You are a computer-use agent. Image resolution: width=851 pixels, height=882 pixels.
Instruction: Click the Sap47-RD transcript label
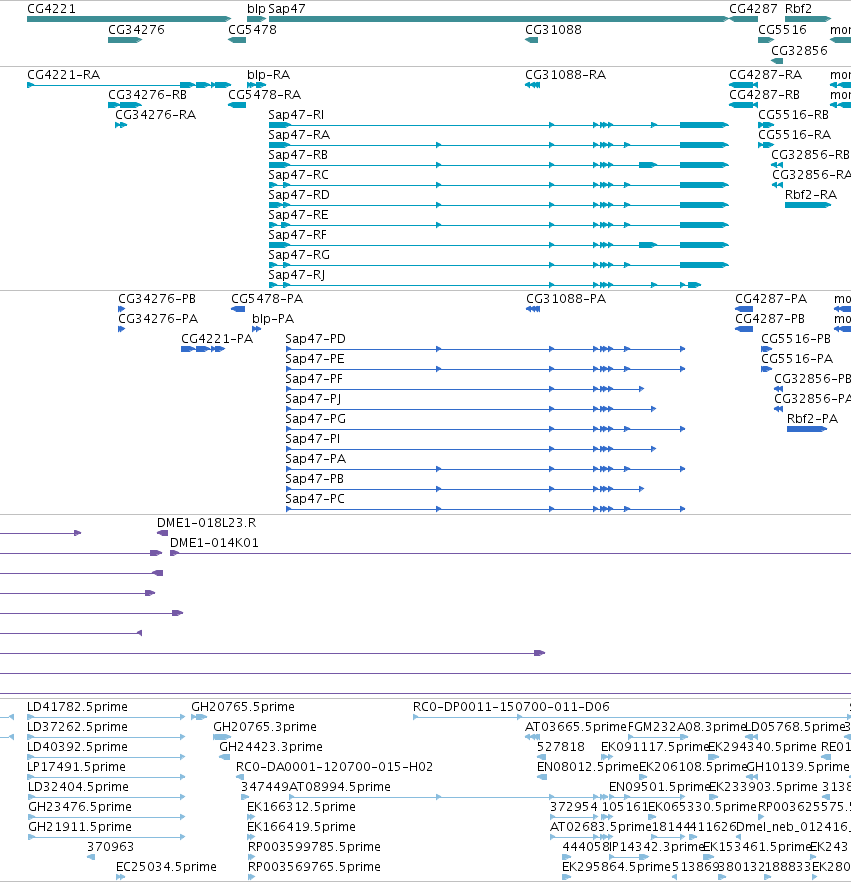pos(299,195)
